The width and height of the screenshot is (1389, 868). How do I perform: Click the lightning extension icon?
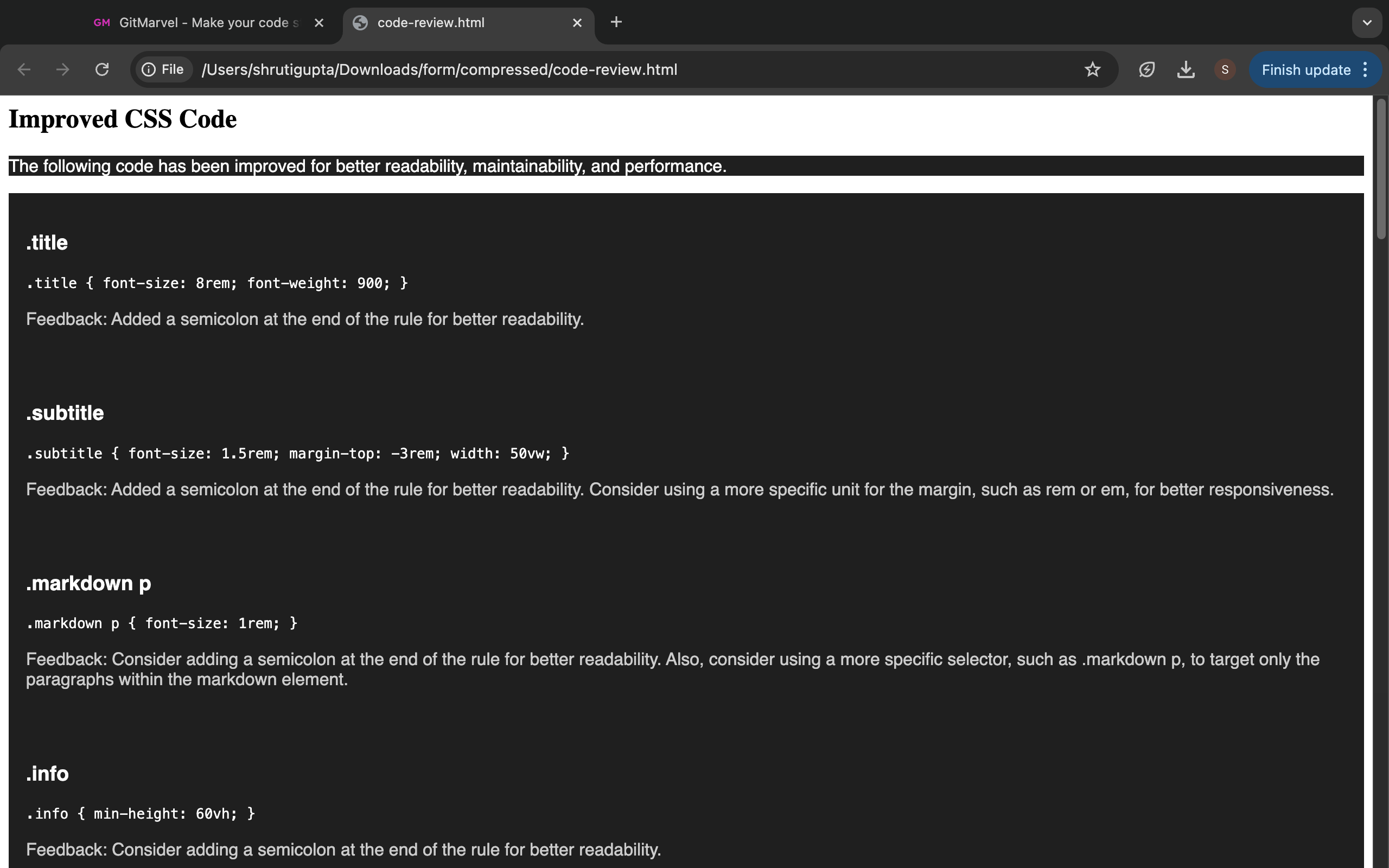1147,69
